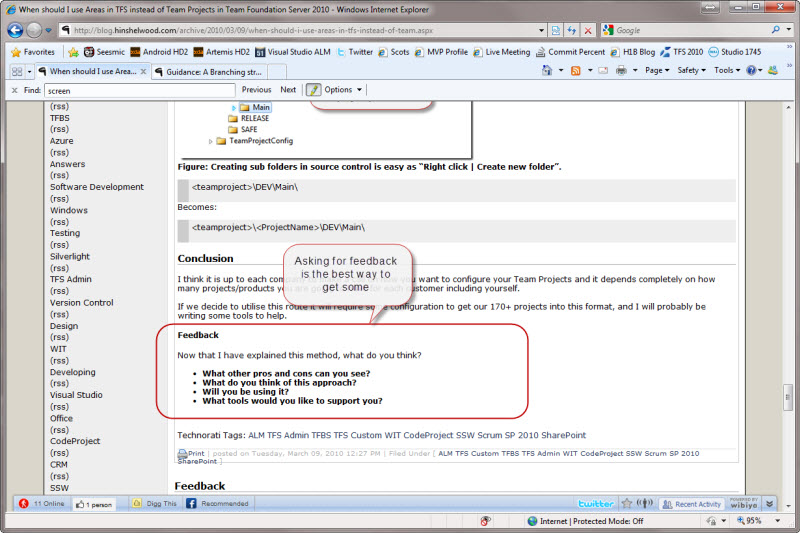Image resolution: width=800 pixels, height=533 pixels.
Task: Open the zoom level 95% dropdown
Action: pyautogui.click(x=776, y=521)
